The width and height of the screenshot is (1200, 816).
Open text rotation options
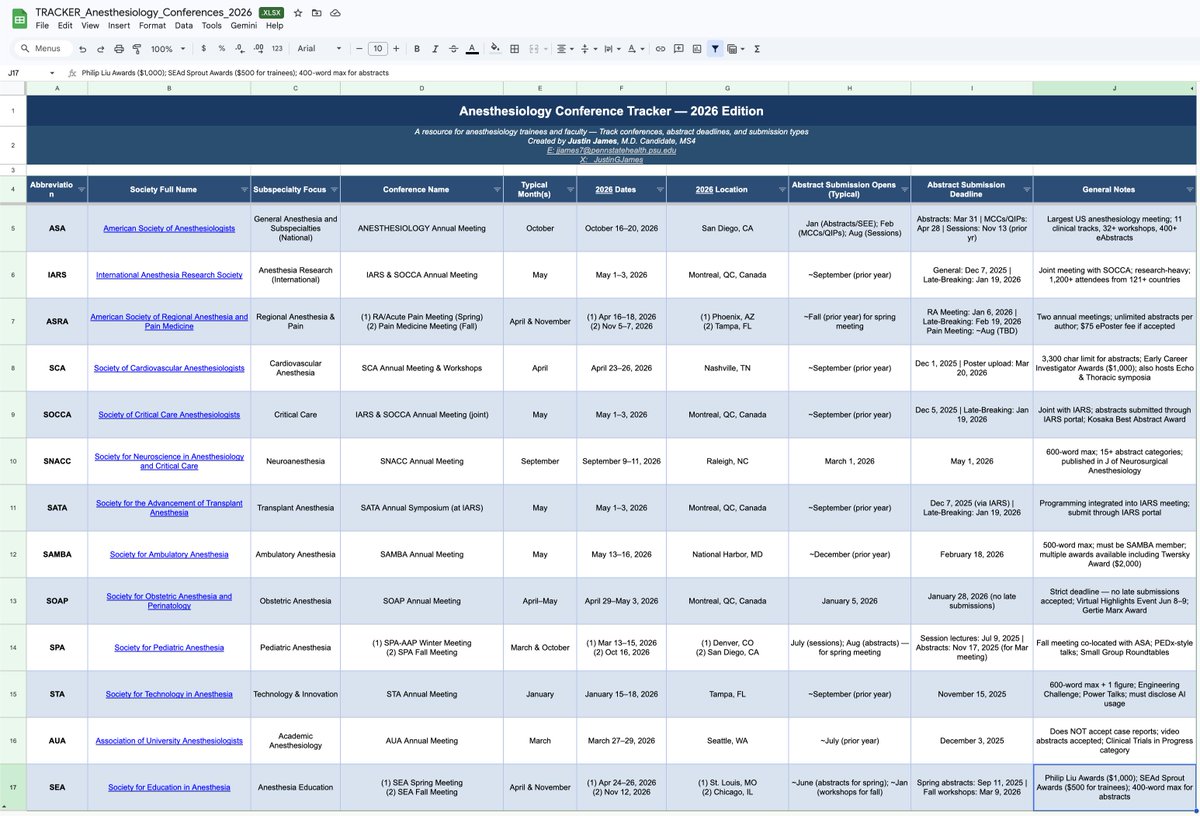pyautogui.click(x=635, y=48)
